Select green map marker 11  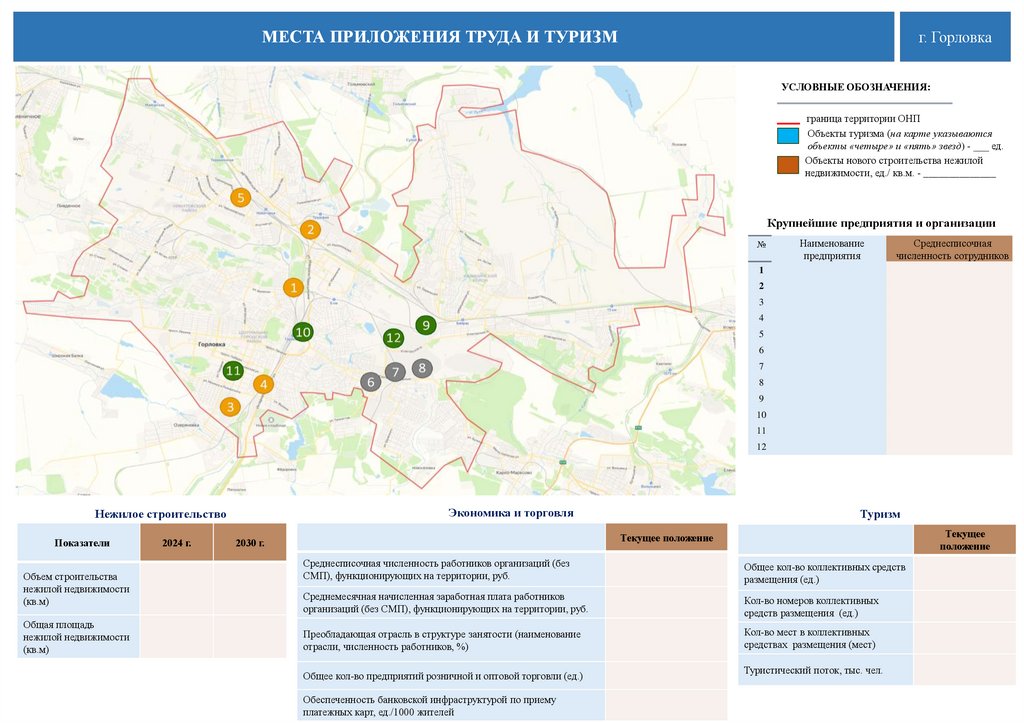point(233,370)
